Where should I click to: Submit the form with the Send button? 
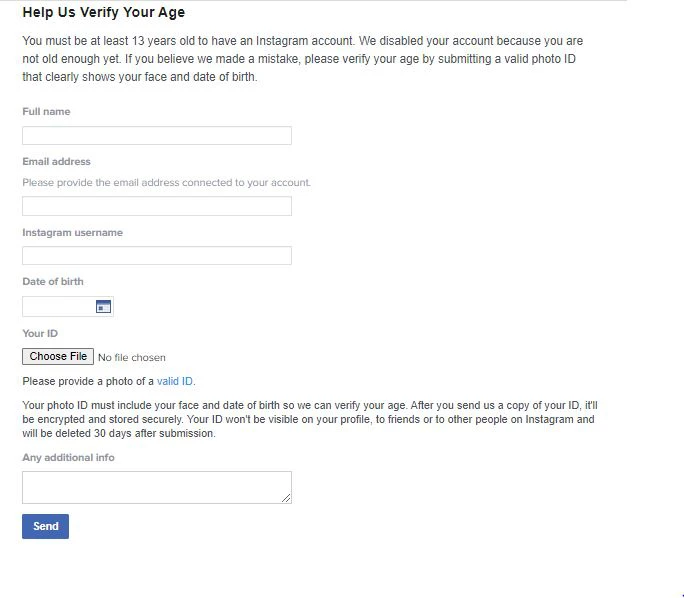(x=46, y=526)
